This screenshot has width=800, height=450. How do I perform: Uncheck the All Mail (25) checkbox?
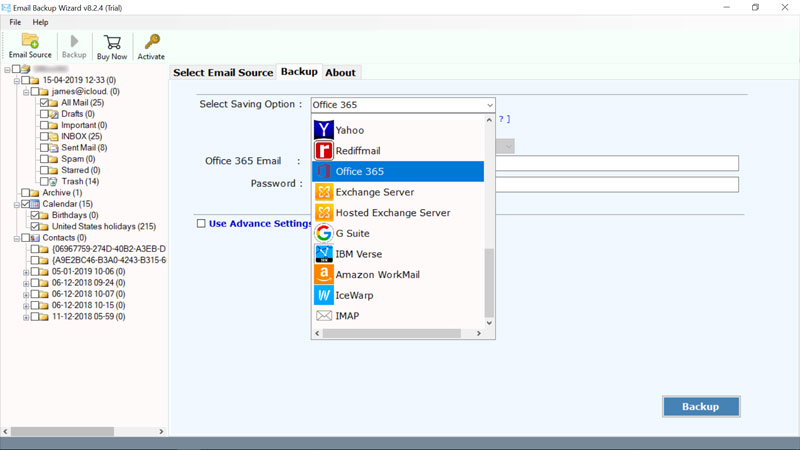[44, 103]
